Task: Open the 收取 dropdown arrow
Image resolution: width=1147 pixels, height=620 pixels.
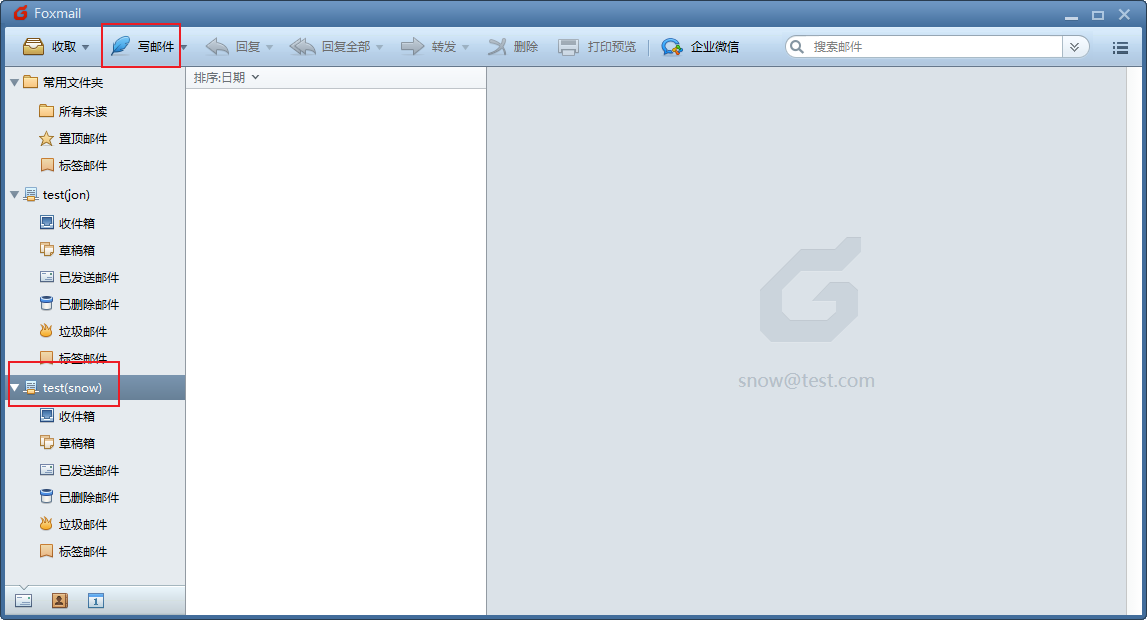Action: (85, 48)
